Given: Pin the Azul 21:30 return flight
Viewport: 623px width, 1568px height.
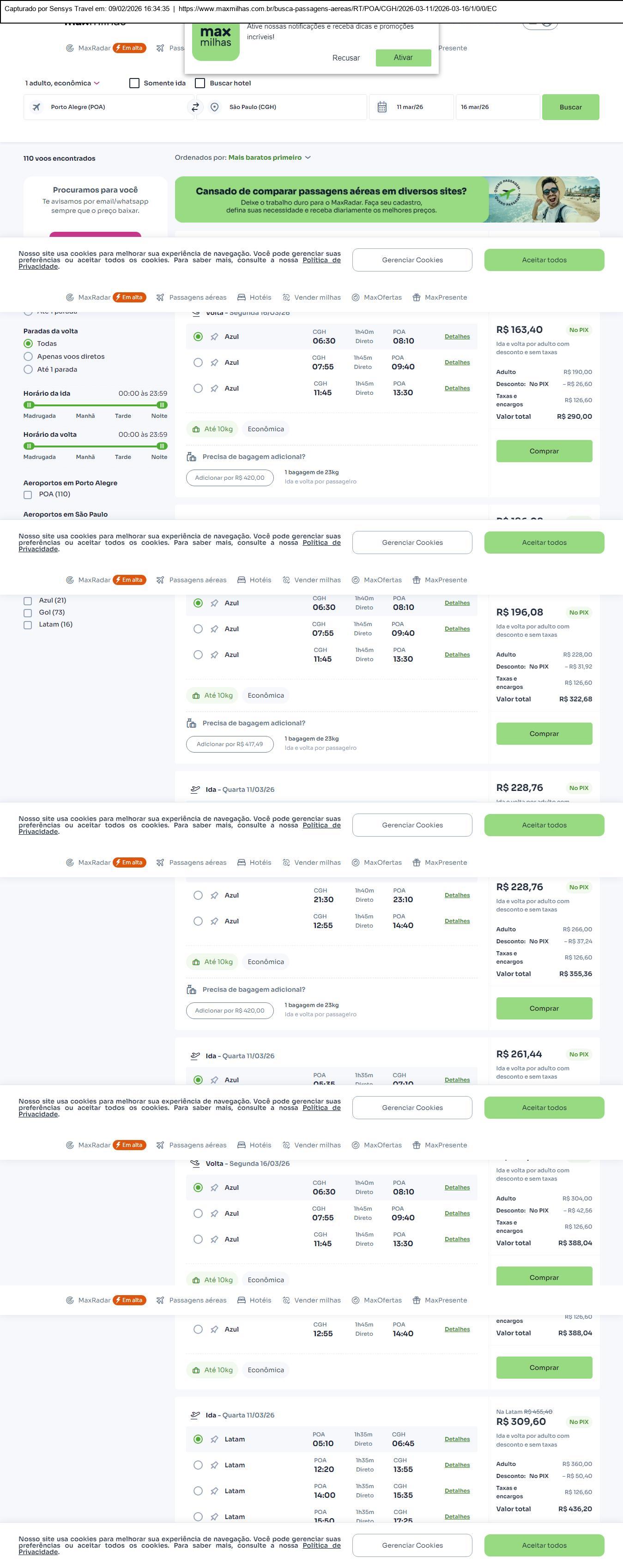Looking at the screenshot, I should [214, 895].
